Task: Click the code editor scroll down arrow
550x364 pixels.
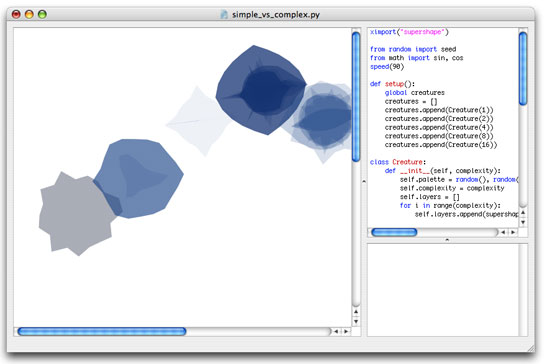Action: (x=523, y=222)
